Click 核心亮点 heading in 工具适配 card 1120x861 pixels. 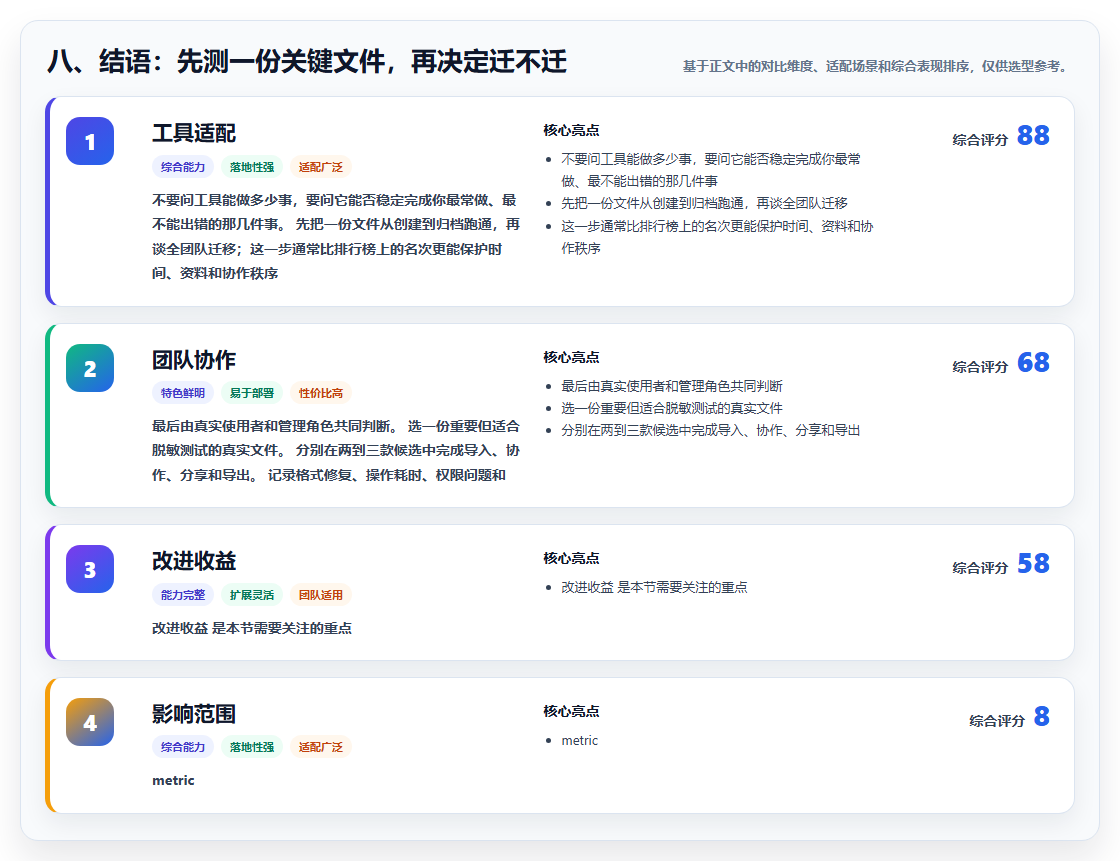(571, 130)
